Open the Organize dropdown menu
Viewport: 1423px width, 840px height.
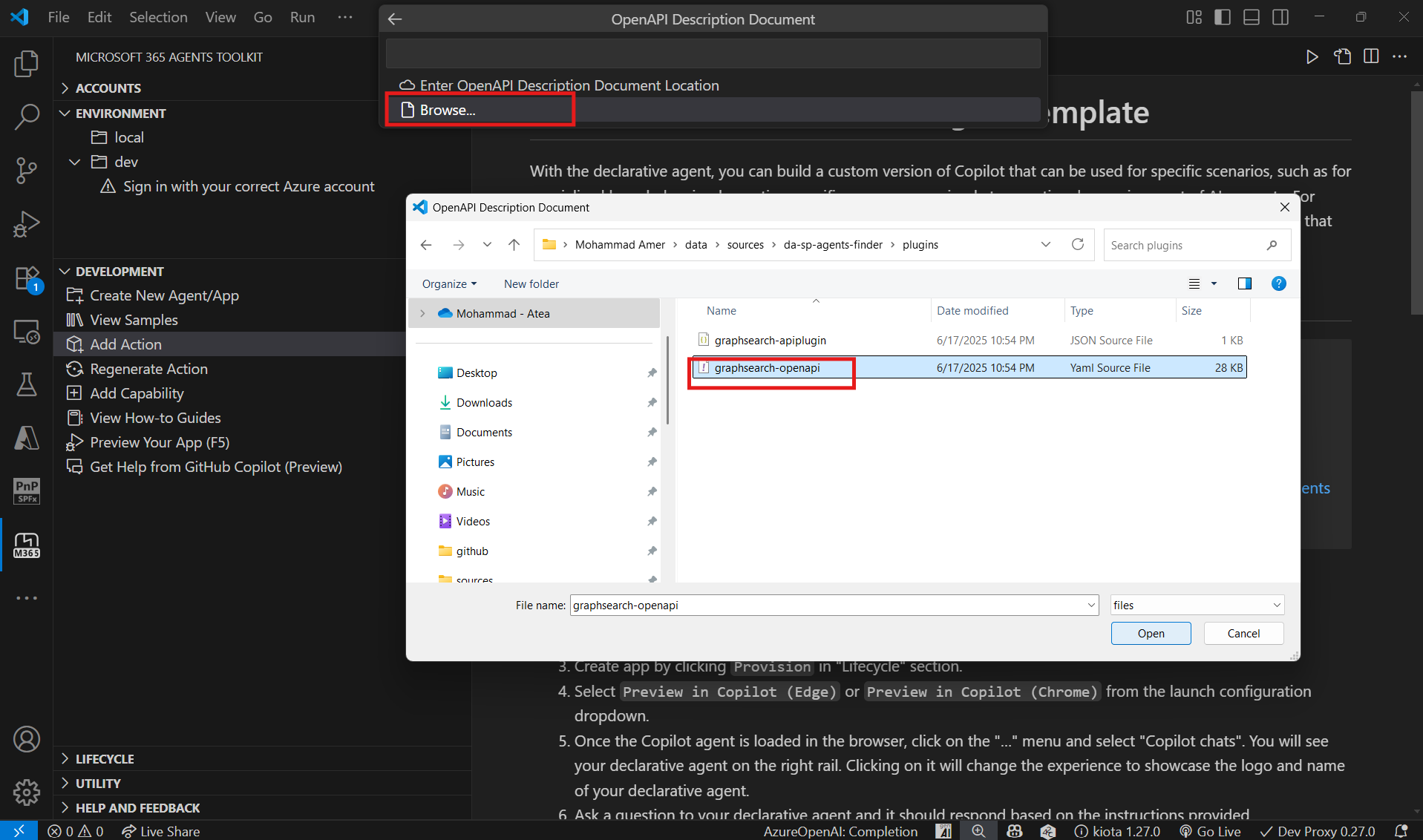point(449,284)
